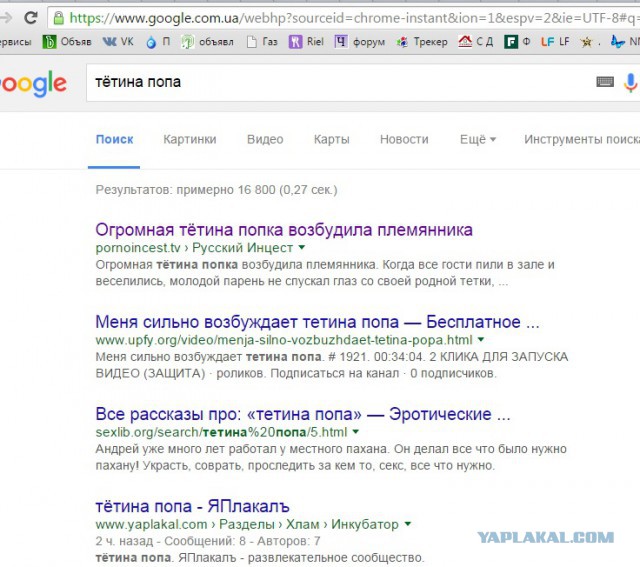Open the green F Ф bookmark
640x567 pixels.
click(x=517, y=42)
